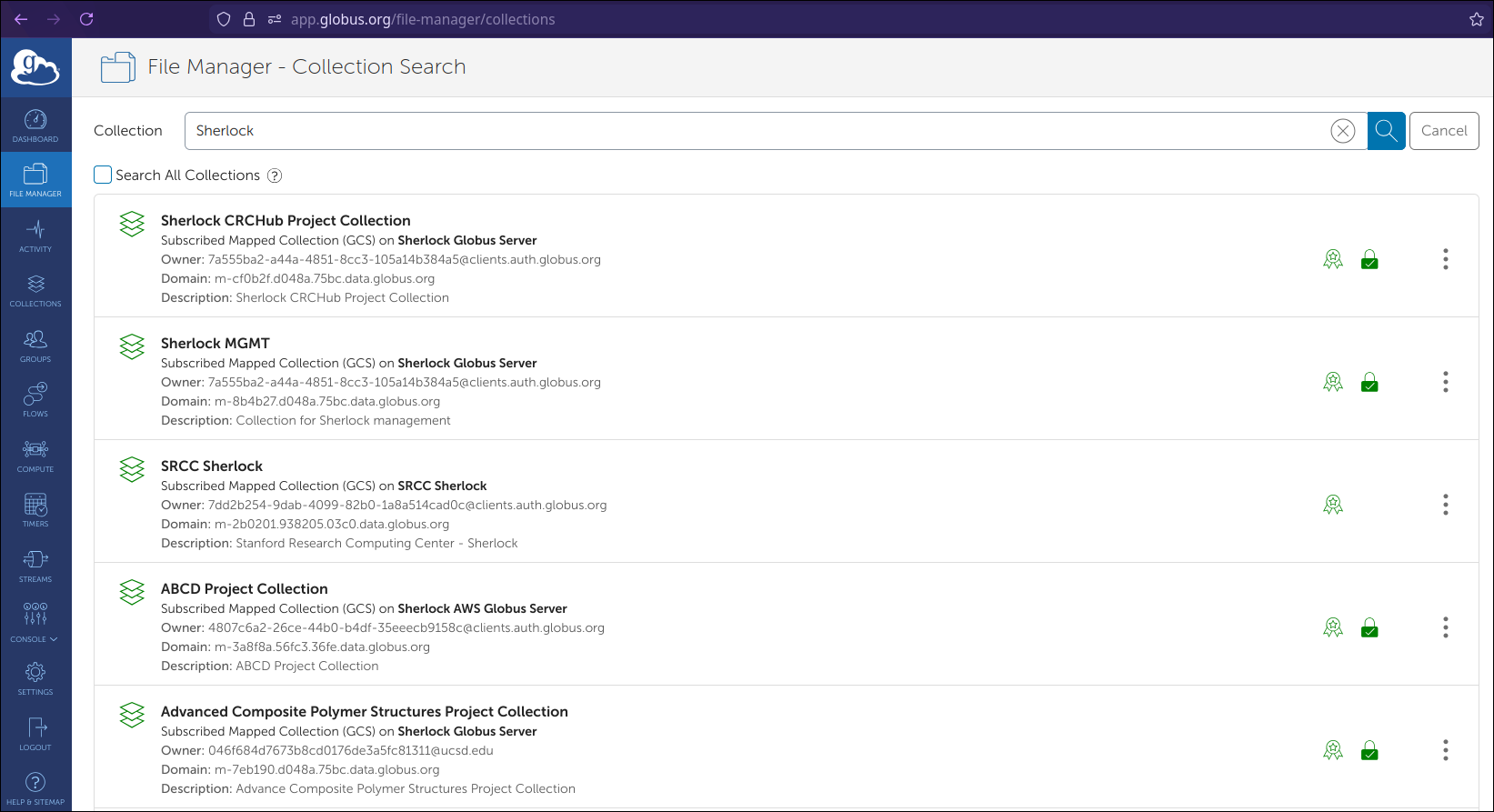1494x812 pixels.
Task: Click the browser address bar URL
Action: [423, 19]
